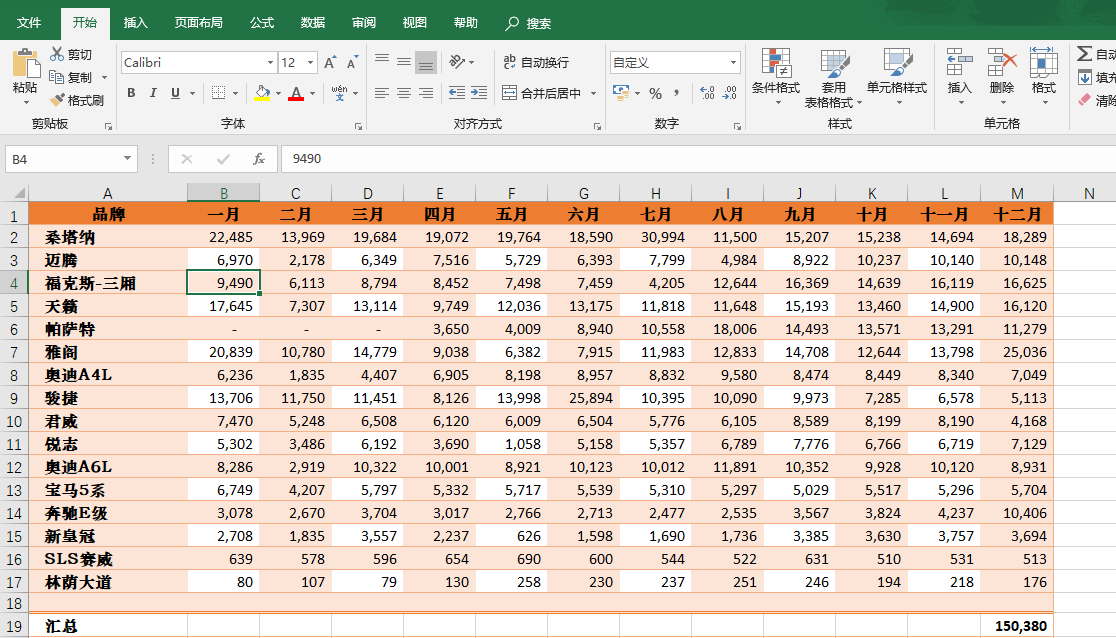Viewport: 1116px width, 638px height.
Task: Click 自动换行 wrap text button
Action: (x=536, y=63)
